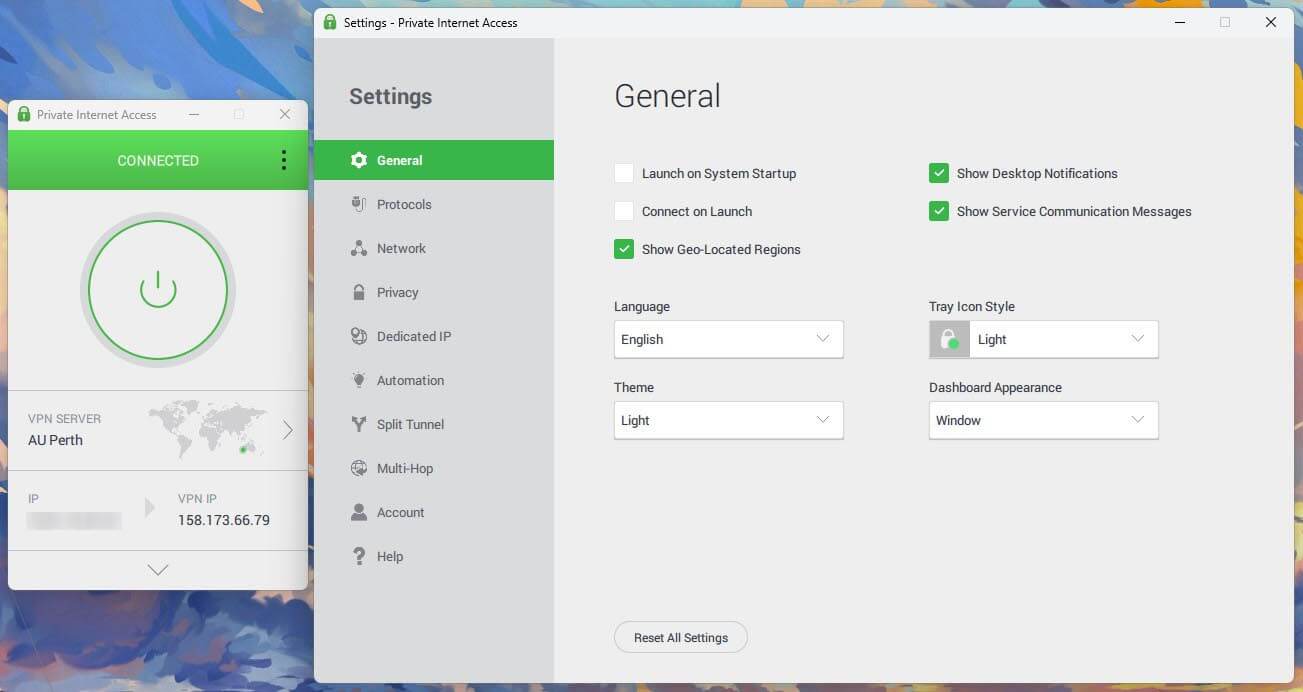Uncheck Show Desktop Notifications
1303x692 pixels.
click(x=939, y=173)
